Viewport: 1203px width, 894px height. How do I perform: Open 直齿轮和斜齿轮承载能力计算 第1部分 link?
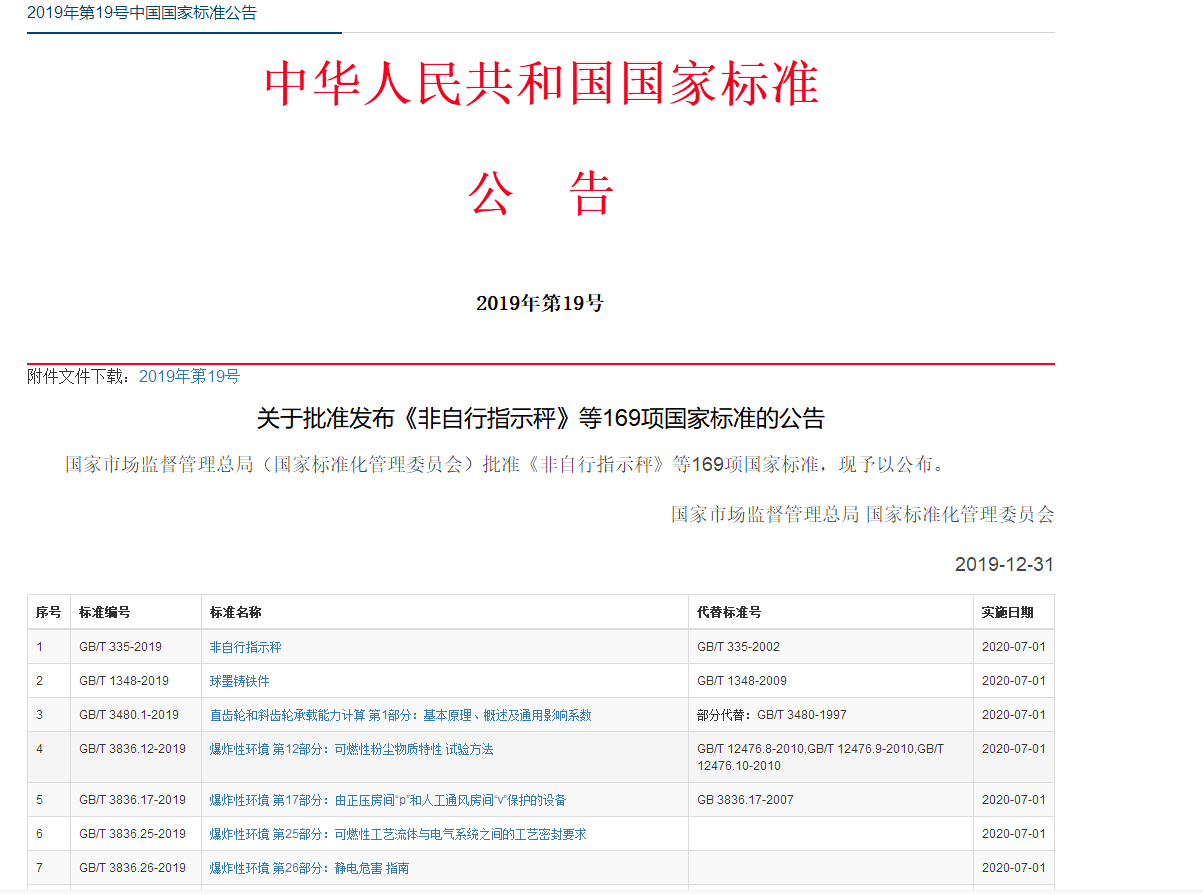pos(400,715)
